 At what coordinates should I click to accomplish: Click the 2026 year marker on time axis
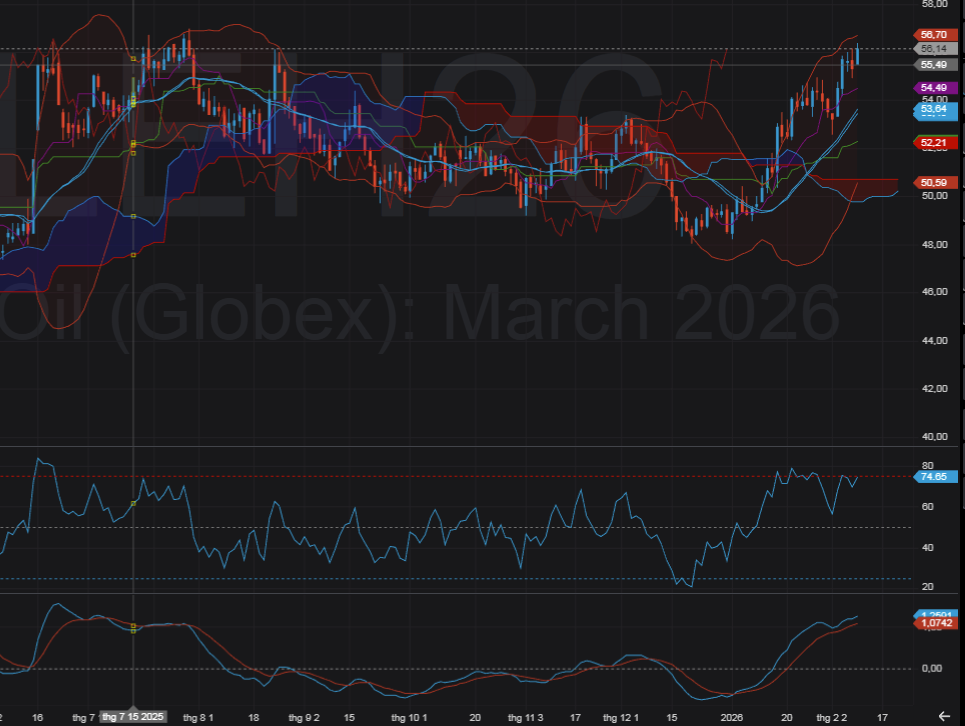pyautogui.click(x=732, y=717)
